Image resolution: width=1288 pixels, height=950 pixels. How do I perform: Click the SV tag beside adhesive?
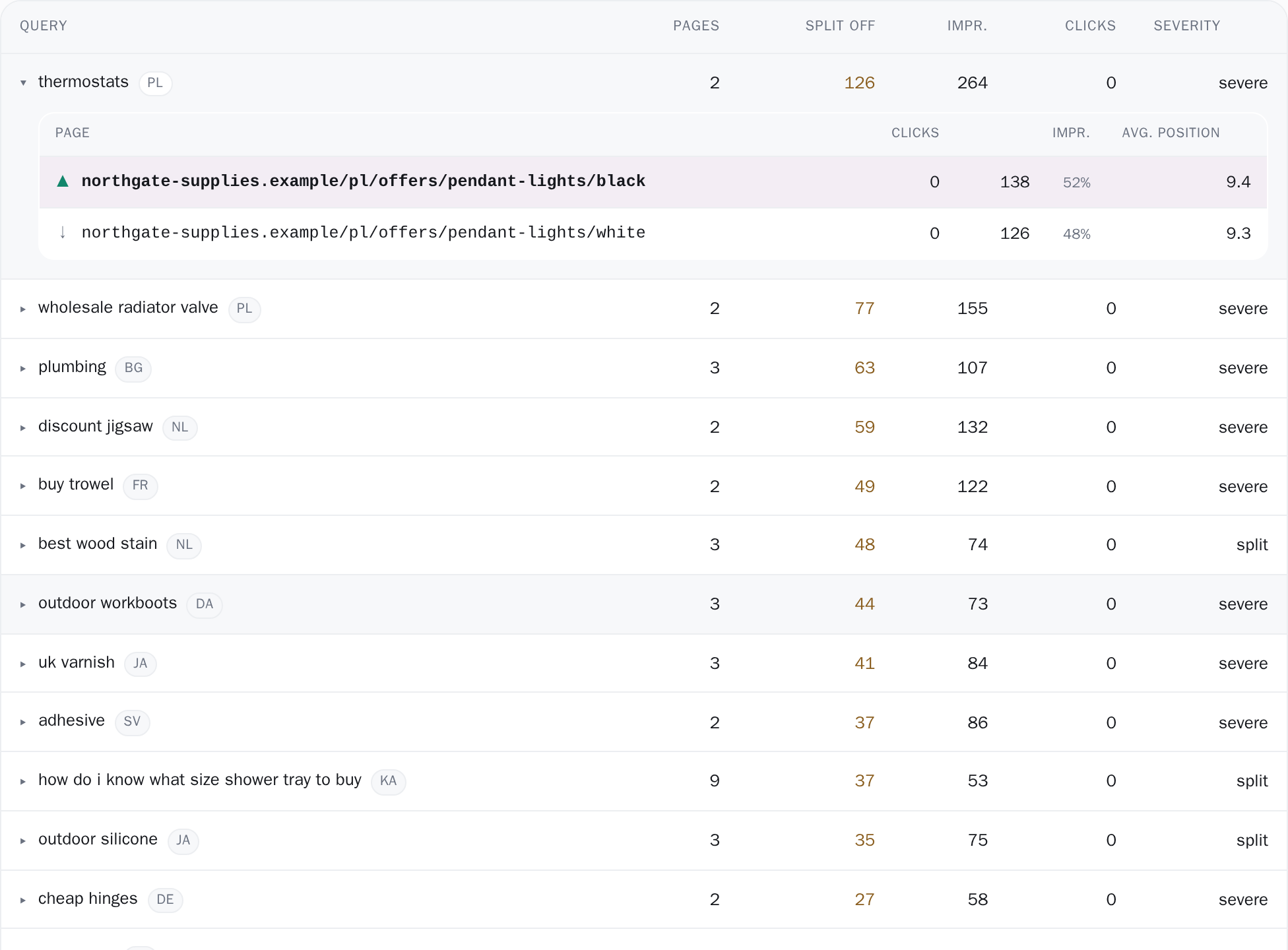coord(132,722)
